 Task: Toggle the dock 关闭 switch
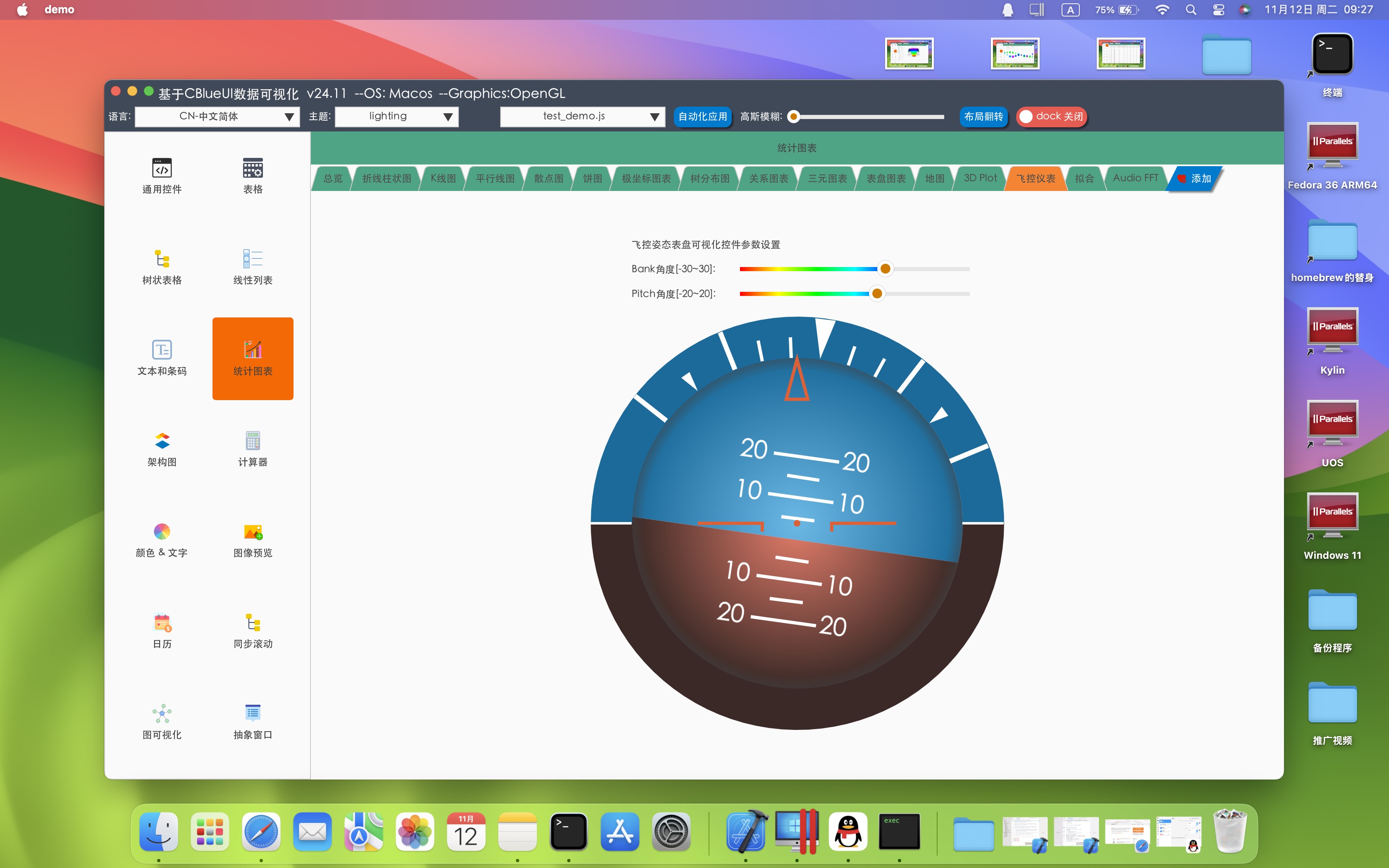pyautogui.click(x=1052, y=117)
